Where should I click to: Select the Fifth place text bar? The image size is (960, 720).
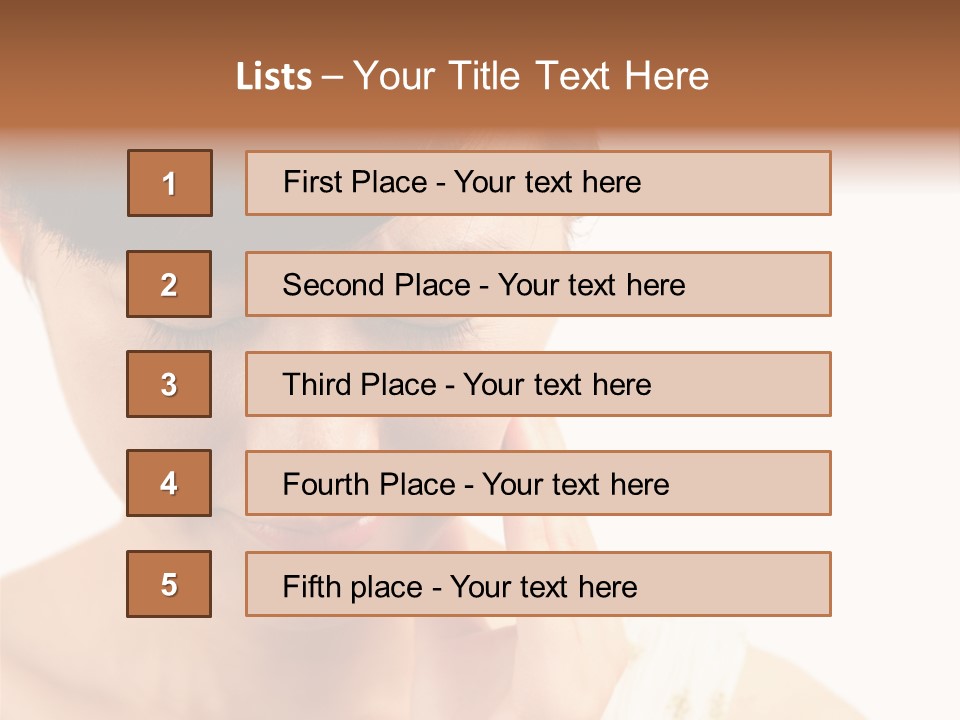[x=538, y=584]
